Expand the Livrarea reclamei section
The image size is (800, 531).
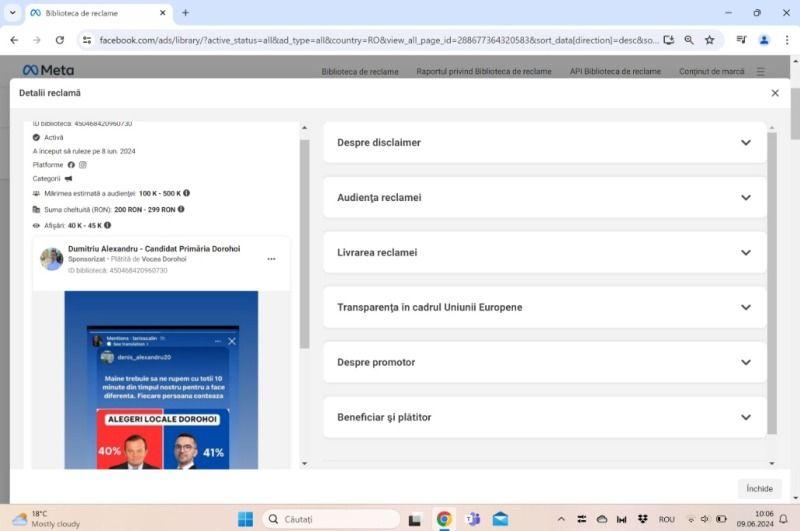click(544, 253)
